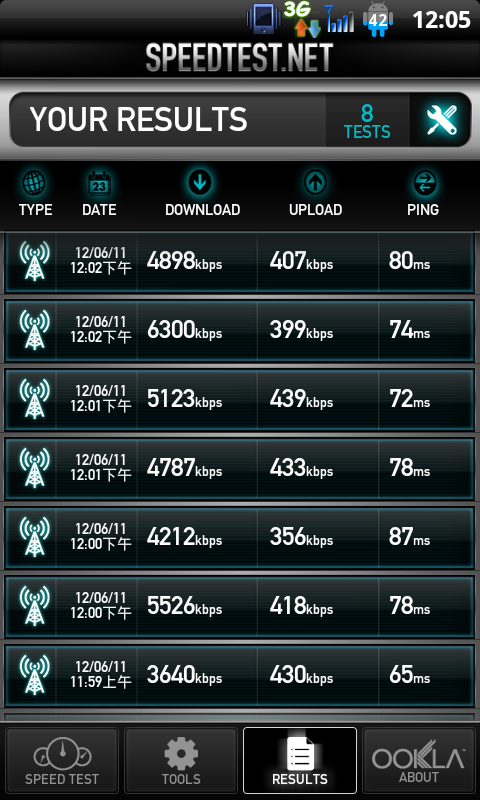Tap the 8 TESTS counter
The image size is (480, 800).
click(367, 121)
